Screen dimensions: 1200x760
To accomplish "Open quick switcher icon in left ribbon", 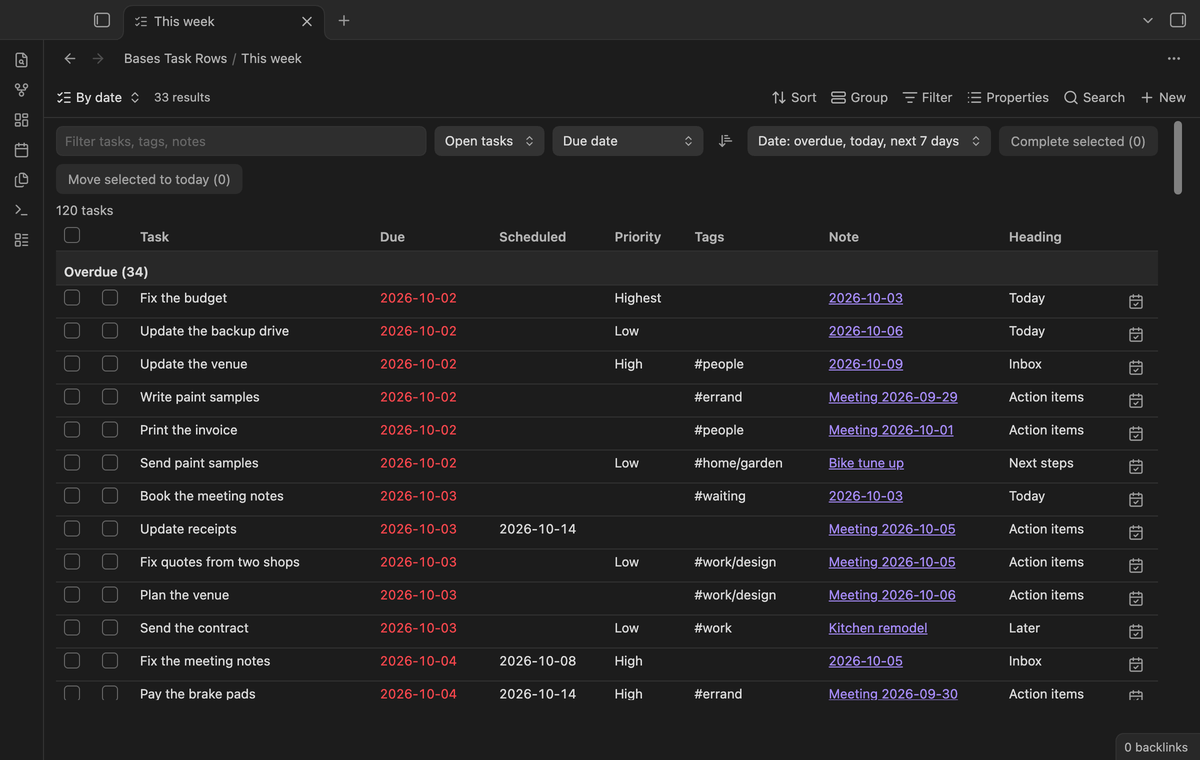I will (x=21, y=60).
